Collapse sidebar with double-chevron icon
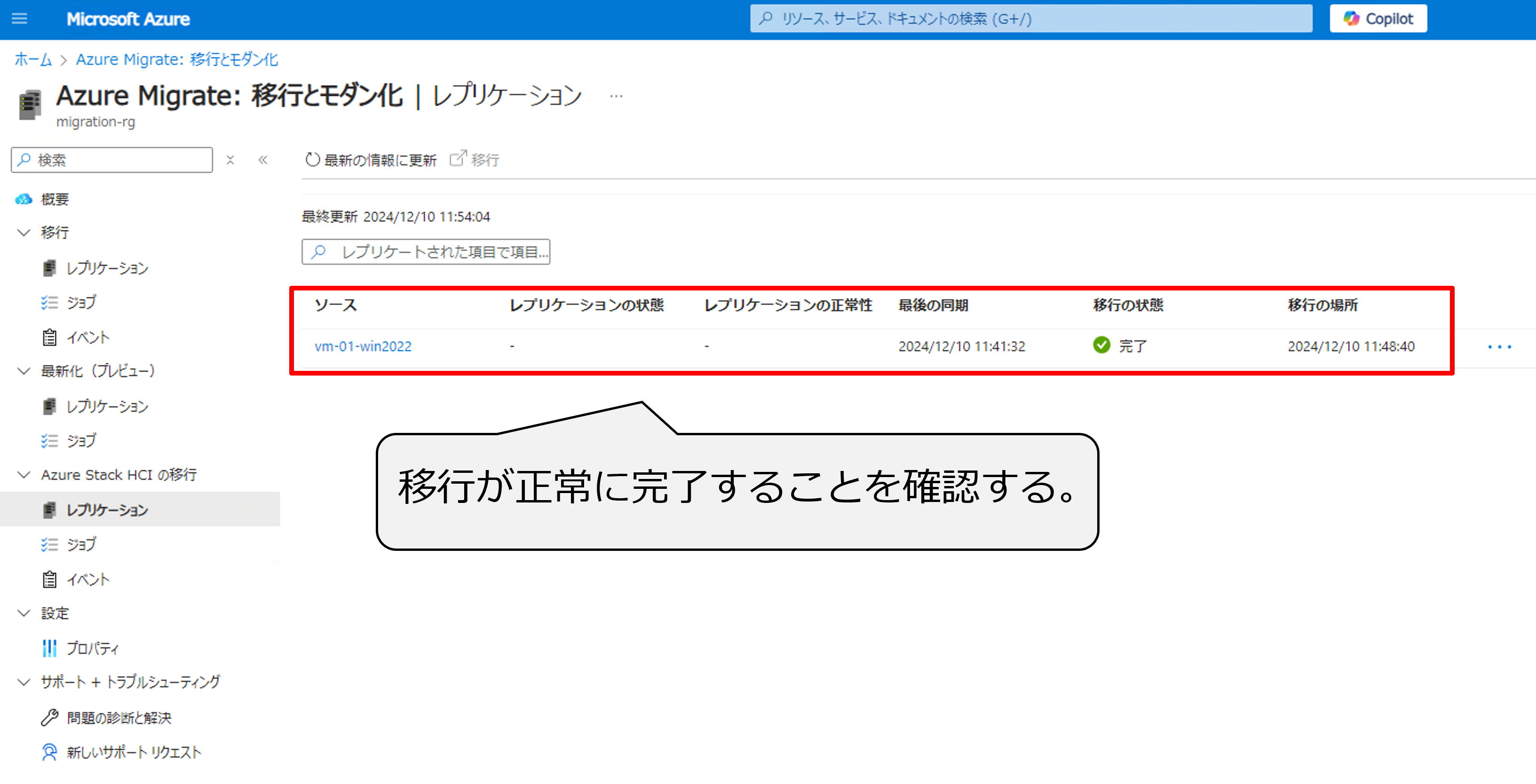 point(263,160)
